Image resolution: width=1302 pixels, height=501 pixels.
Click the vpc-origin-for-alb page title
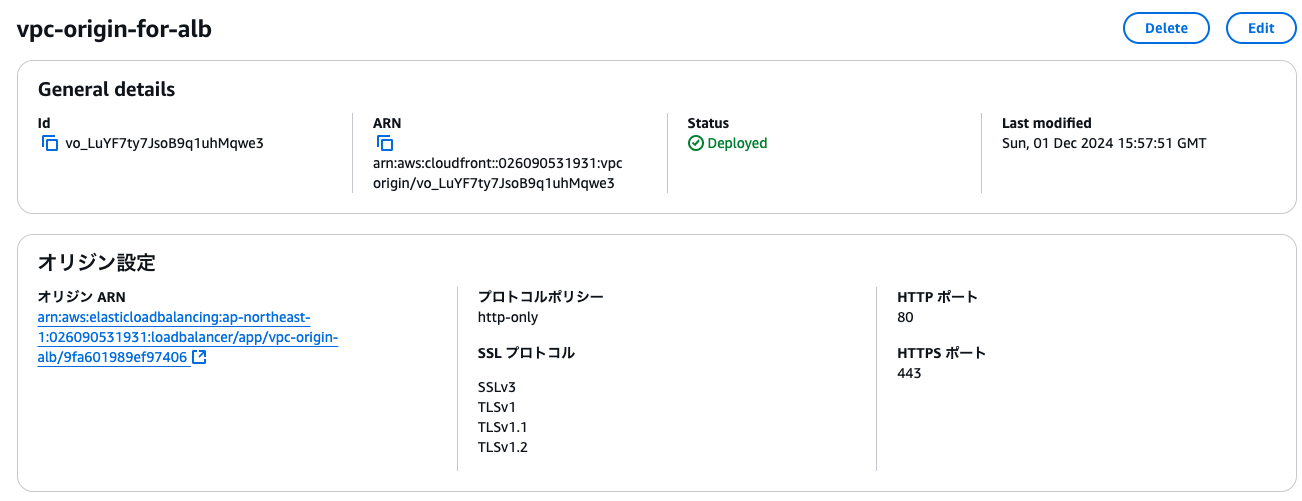click(x=114, y=29)
